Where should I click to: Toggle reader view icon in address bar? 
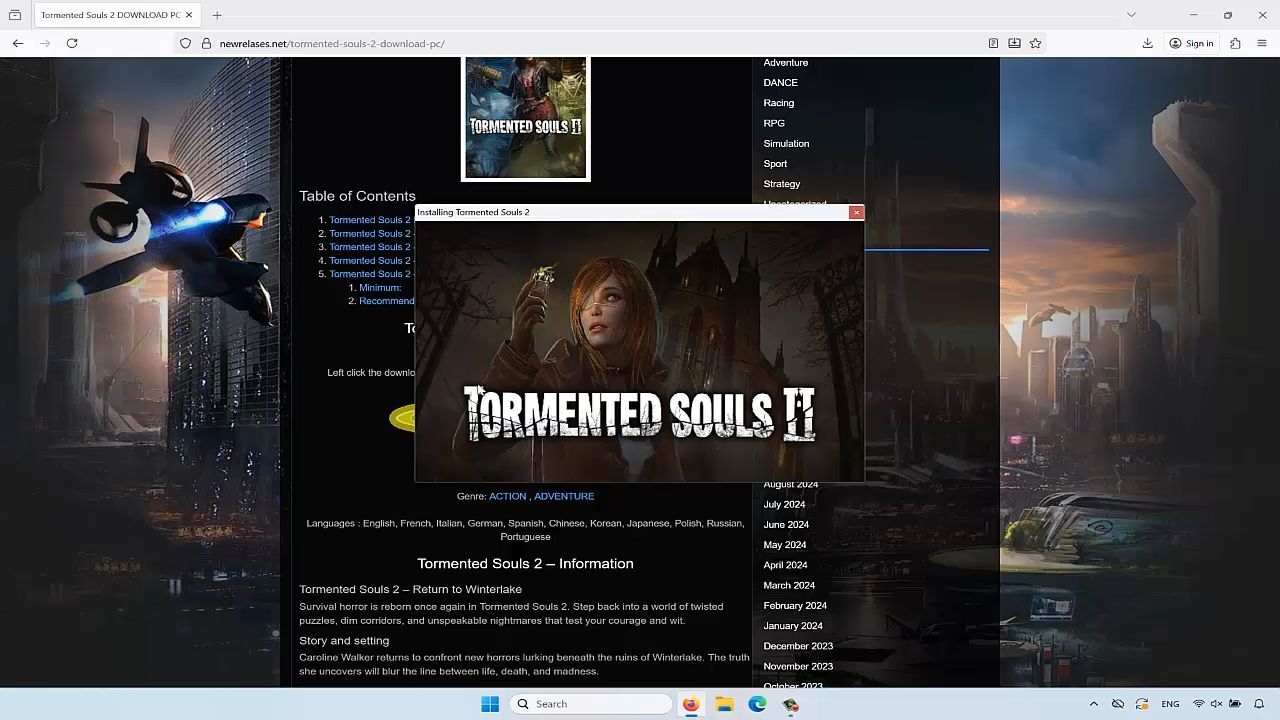[x=993, y=43]
